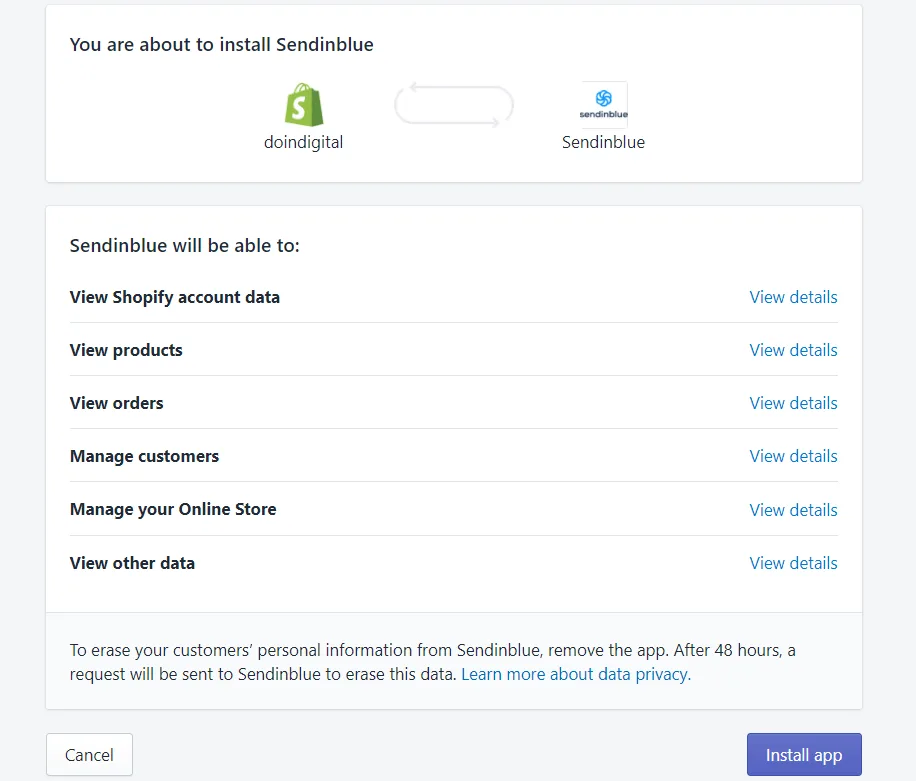Screen dimensions: 916x781
Task: Click the "View orders" permission text
Action: point(116,403)
